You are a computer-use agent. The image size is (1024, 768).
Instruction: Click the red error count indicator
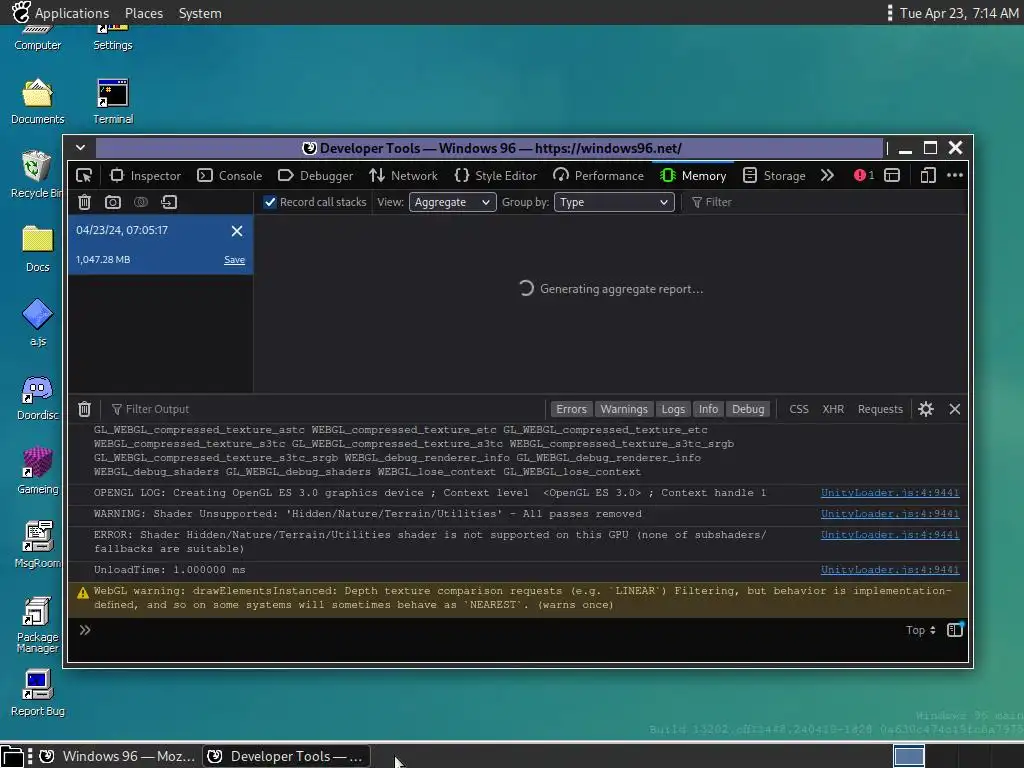pyautogui.click(x=863, y=175)
